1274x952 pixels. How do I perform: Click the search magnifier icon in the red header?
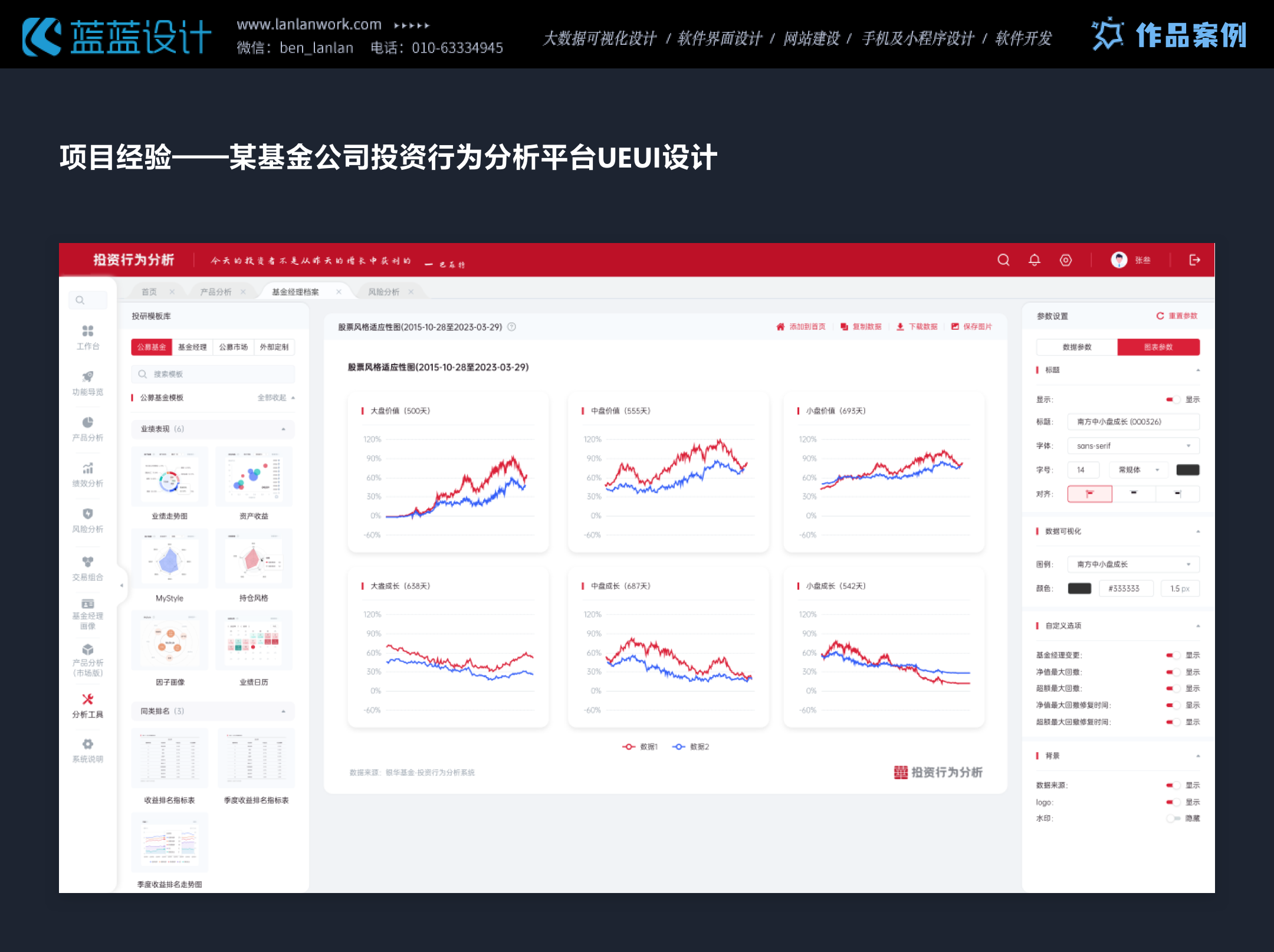point(1003,260)
